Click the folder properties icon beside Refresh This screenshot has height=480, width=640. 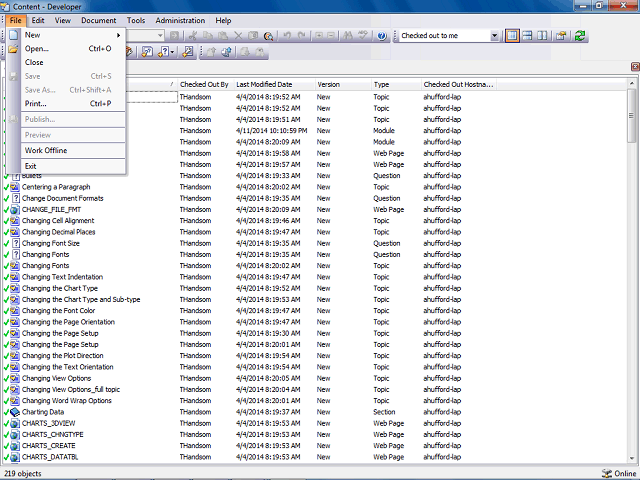(561, 36)
